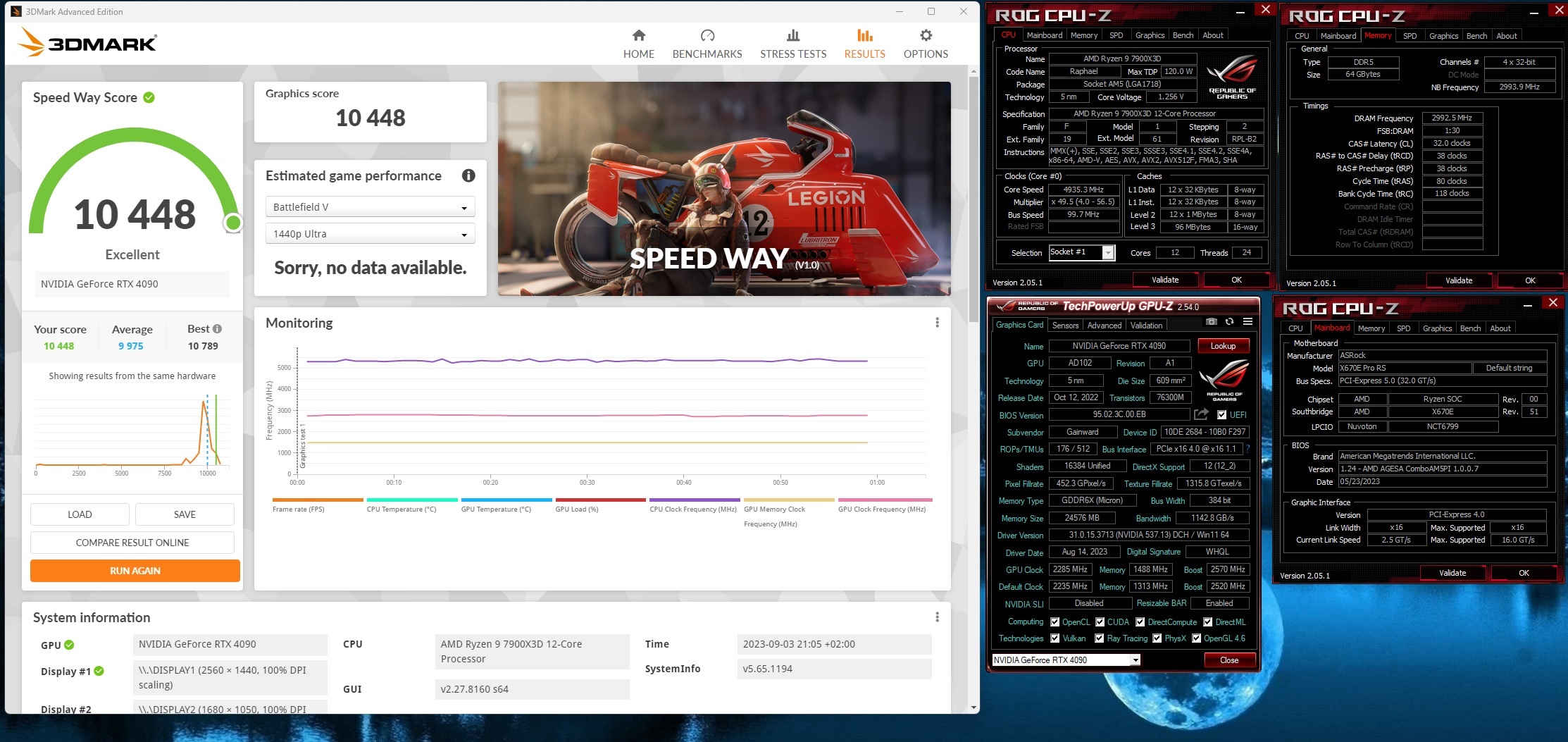Click CPU Clock Frequency purple legend swatch
This screenshot has height=742, width=1568.
[695, 500]
